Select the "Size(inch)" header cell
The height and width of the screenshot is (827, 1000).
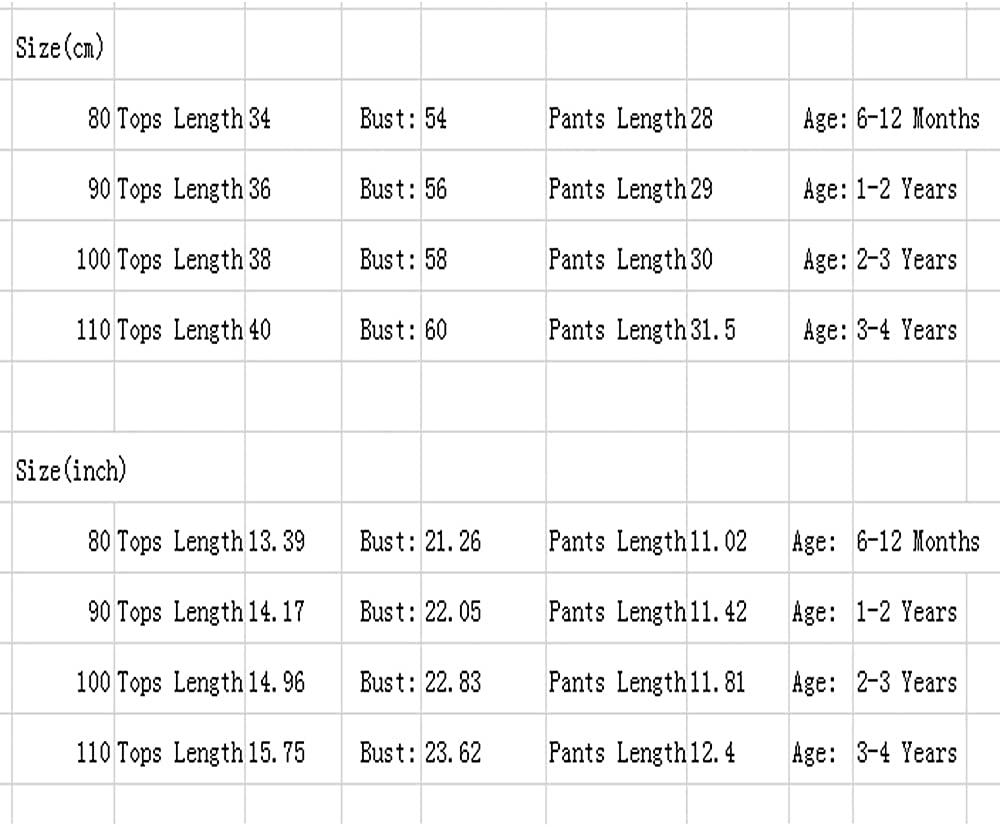pos(71,470)
